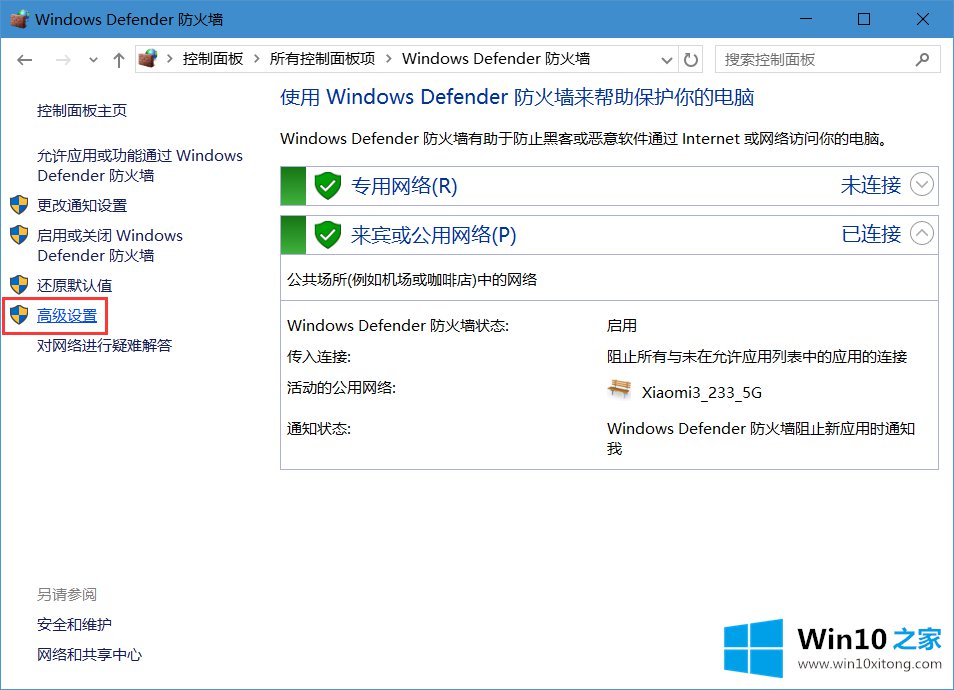
Task: Click 未连接 status text
Action: [871, 185]
